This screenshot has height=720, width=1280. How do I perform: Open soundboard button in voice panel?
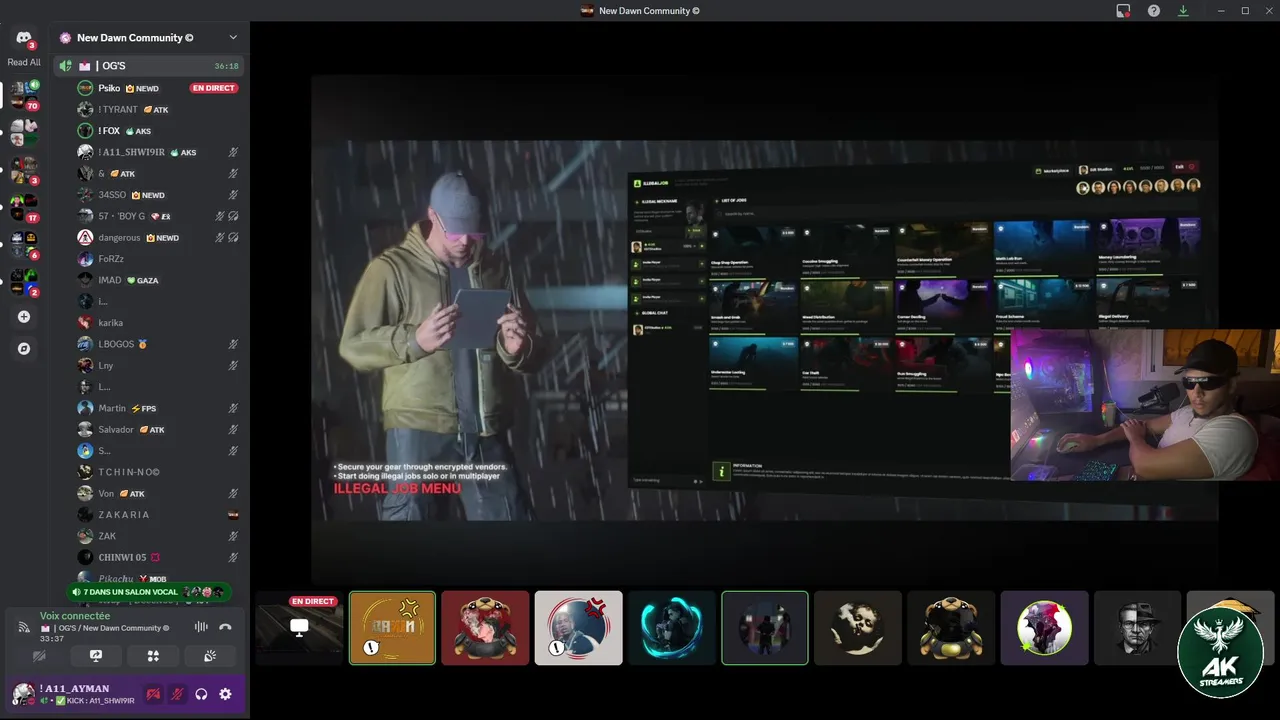point(210,656)
